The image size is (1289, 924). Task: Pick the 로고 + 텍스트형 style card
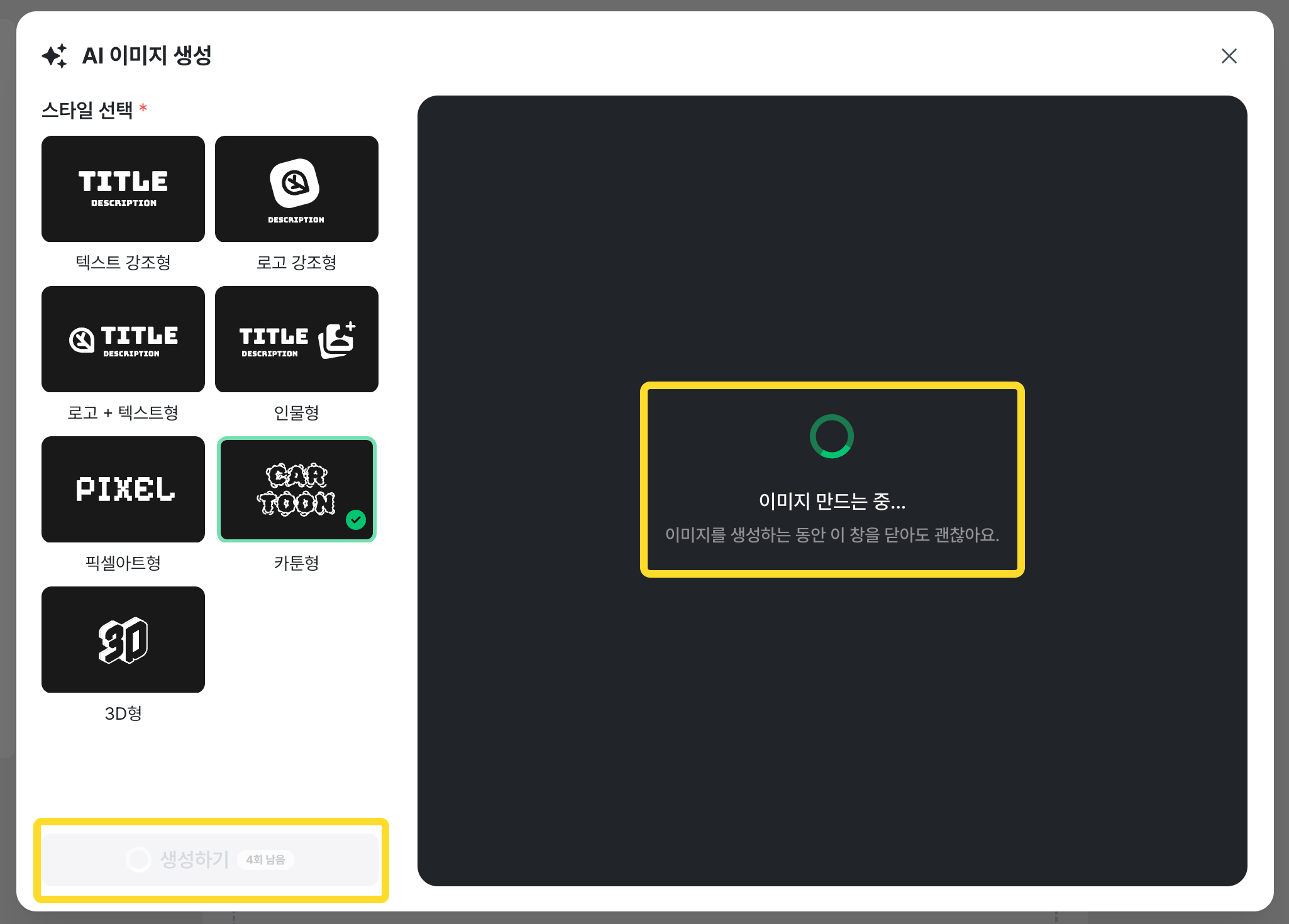pyautogui.click(x=123, y=339)
